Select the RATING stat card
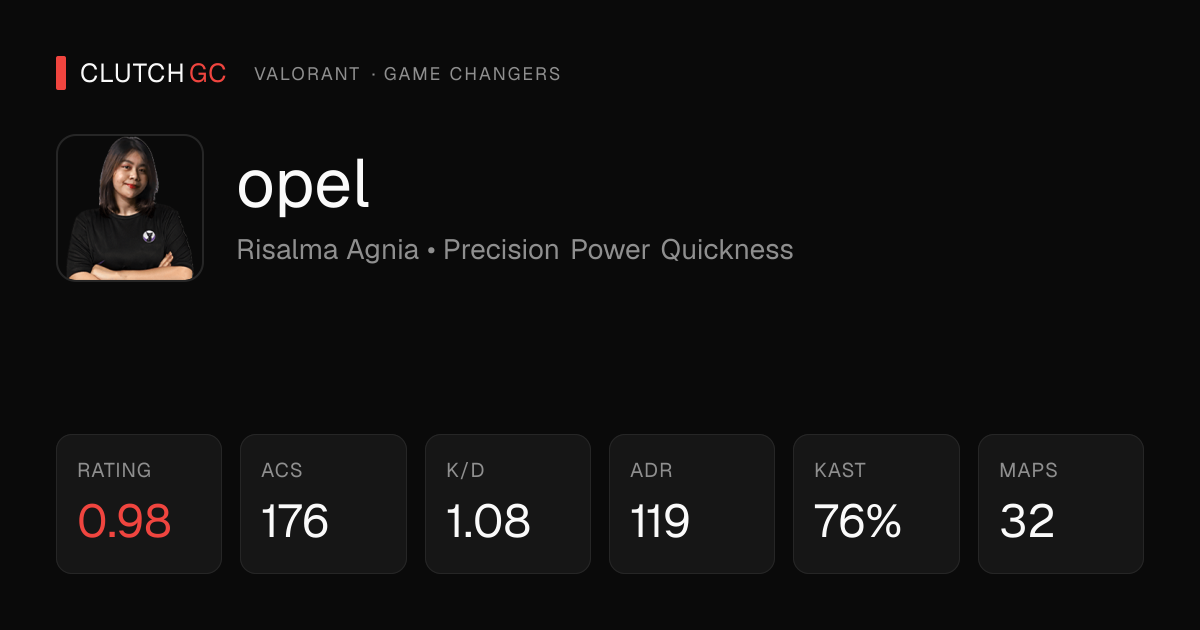 (x=139, y=504)
